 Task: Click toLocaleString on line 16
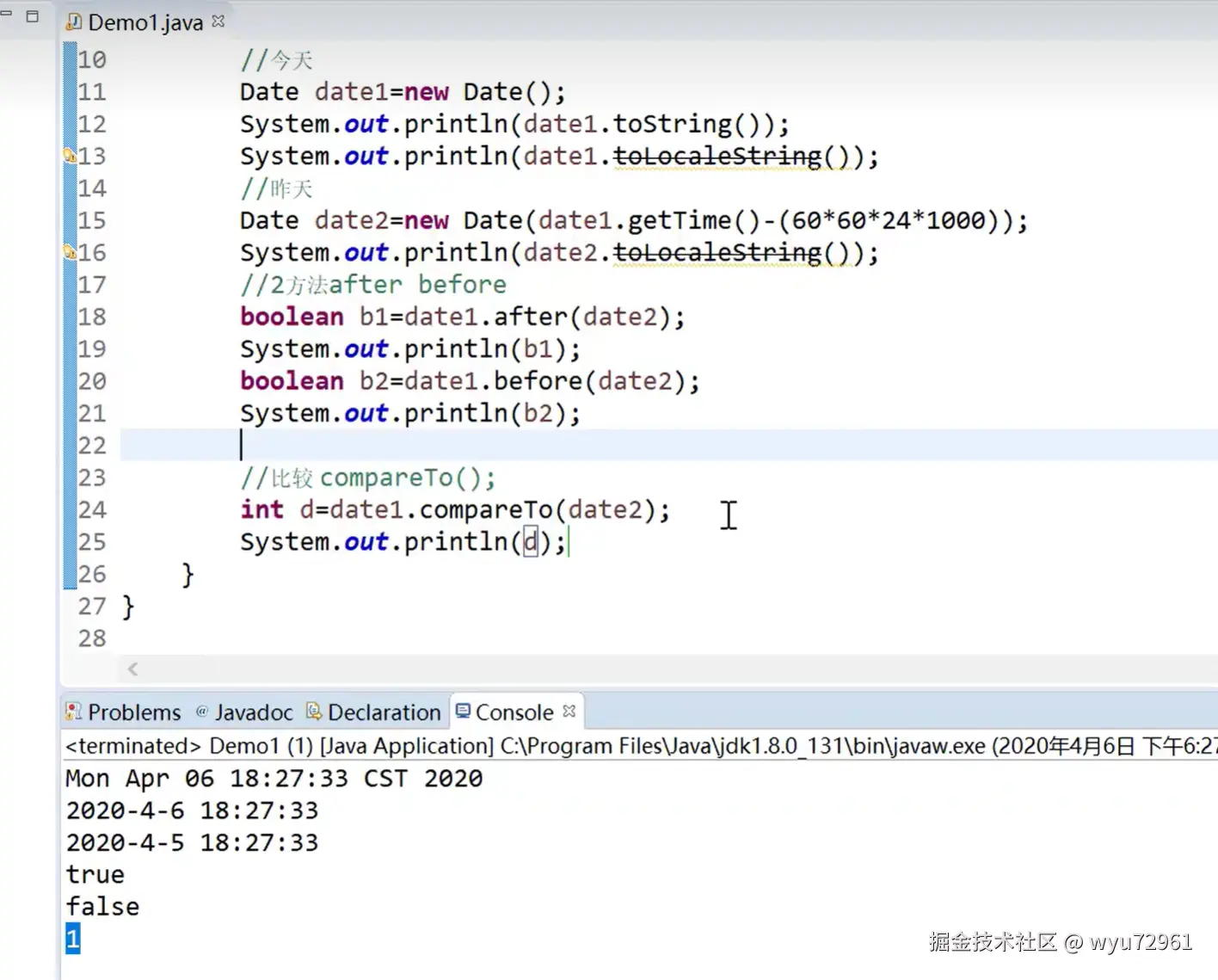tap(717, 253)
